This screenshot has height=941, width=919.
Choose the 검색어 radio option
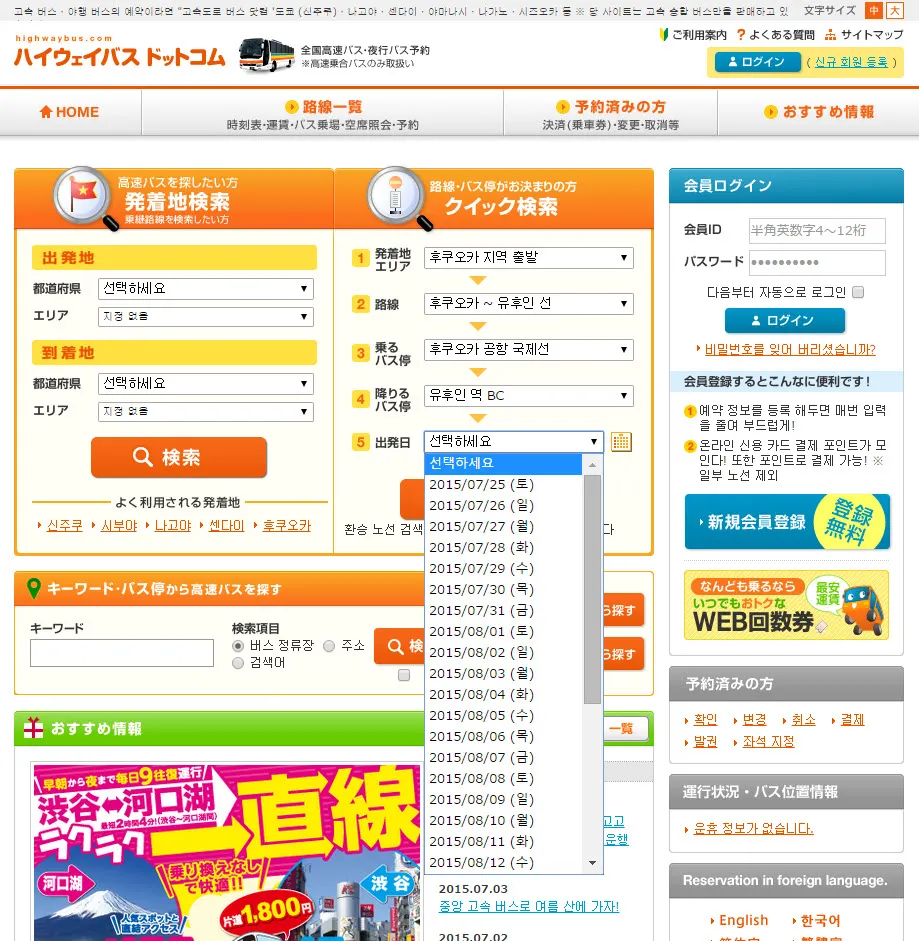click(x=238, y=663)
